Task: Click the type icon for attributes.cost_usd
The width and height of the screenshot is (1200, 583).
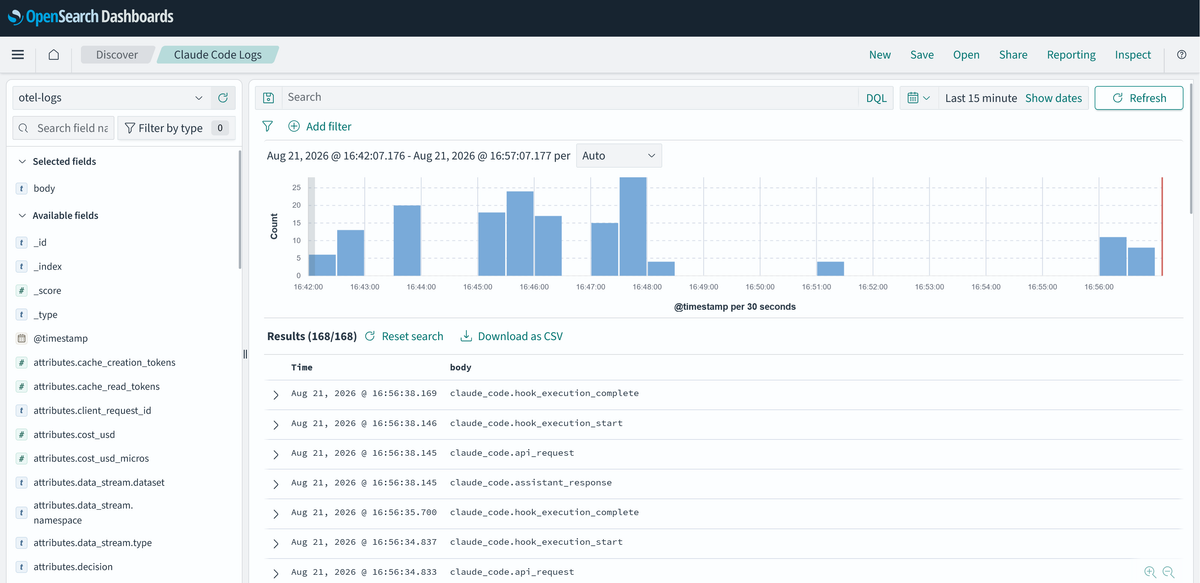Action: click(22, 435)
